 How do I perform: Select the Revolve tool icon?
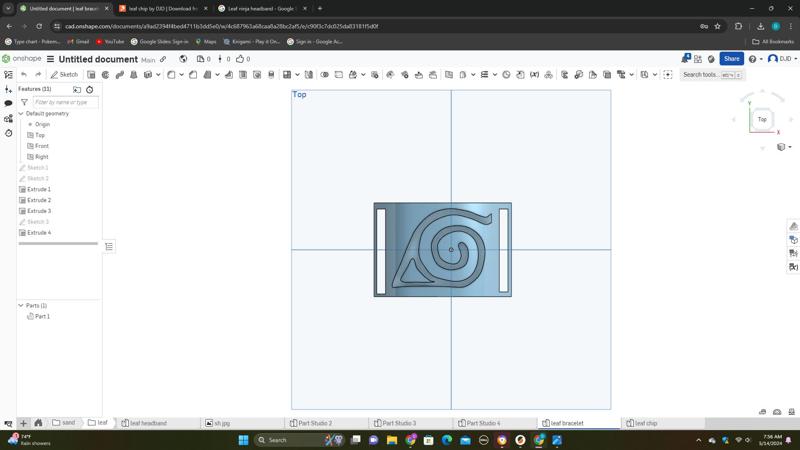click(106, 74)
